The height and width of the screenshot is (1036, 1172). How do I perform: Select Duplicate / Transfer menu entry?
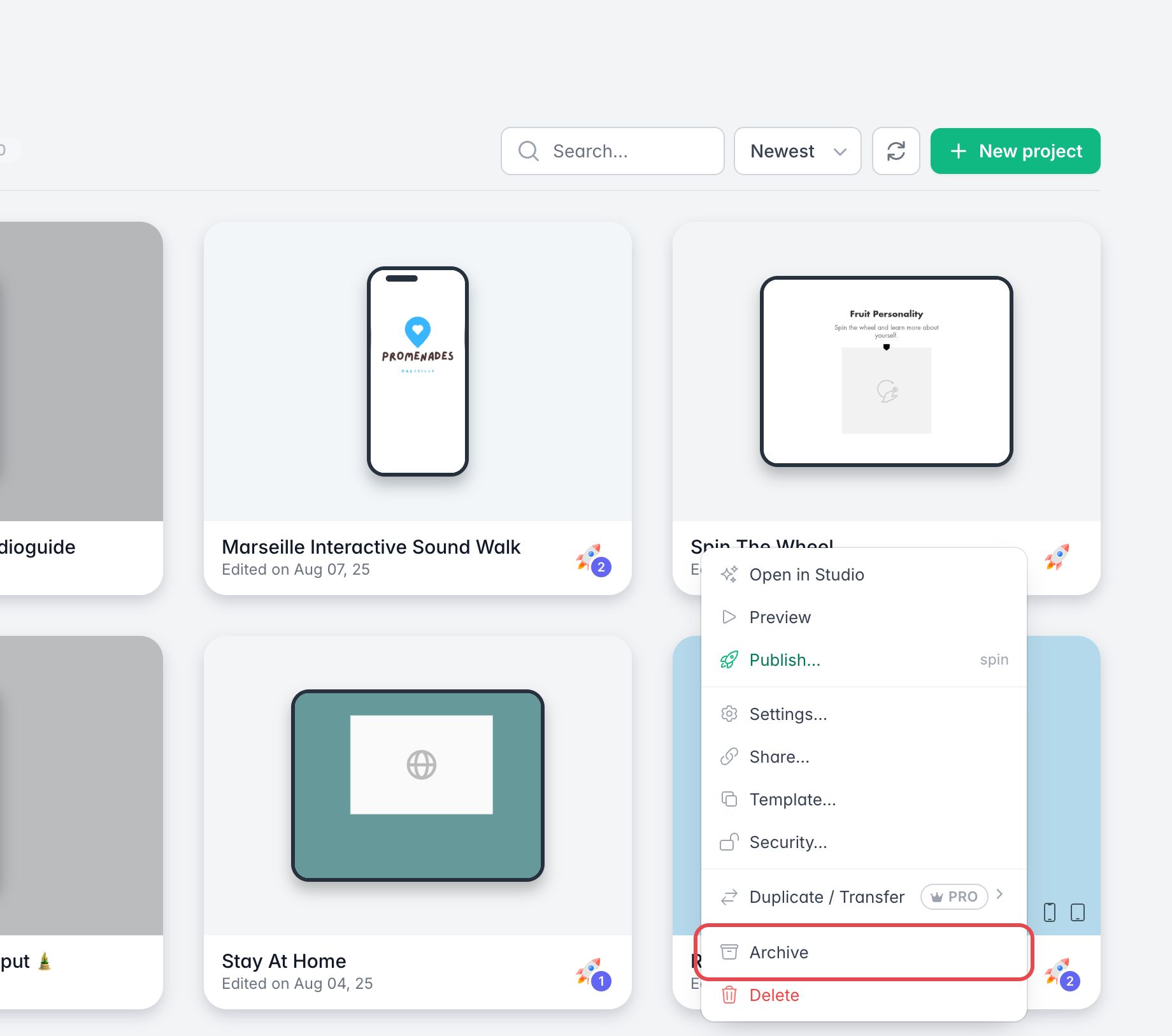(864, 896)
